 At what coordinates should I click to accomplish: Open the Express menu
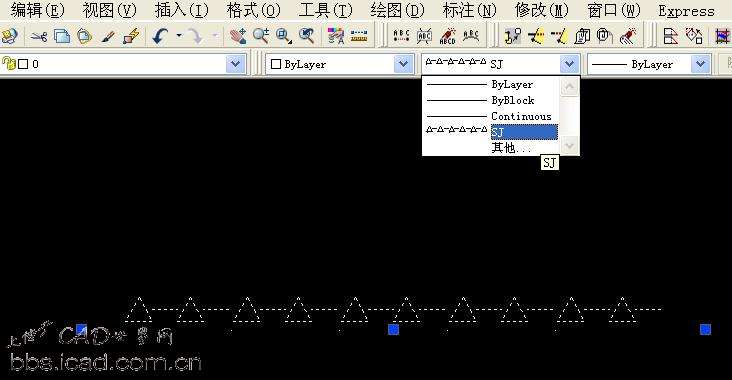click(x=686, y=11)
